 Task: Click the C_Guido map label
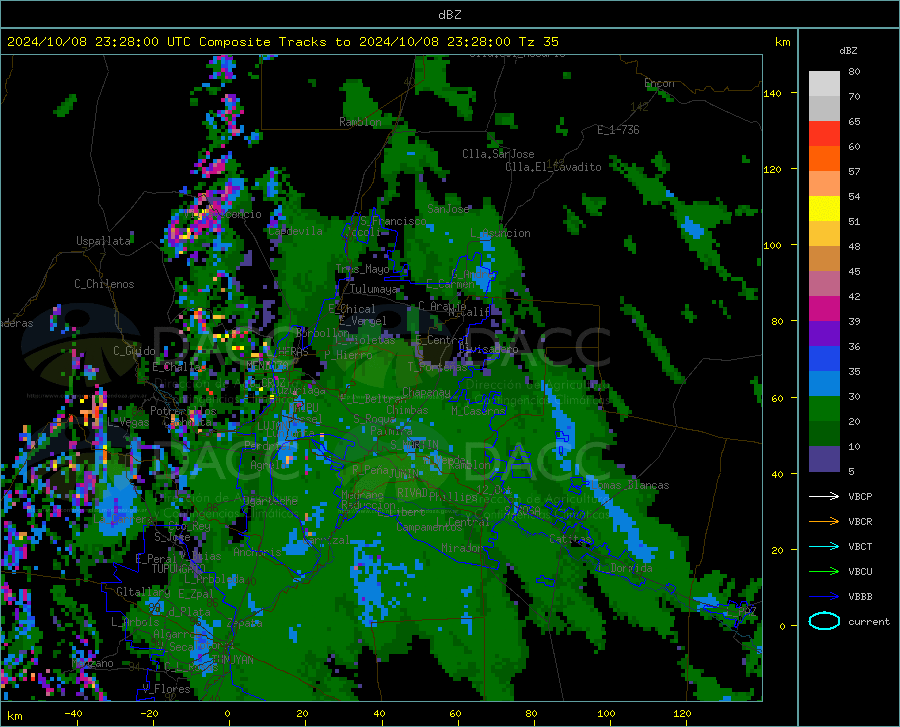tap(134, 351)
